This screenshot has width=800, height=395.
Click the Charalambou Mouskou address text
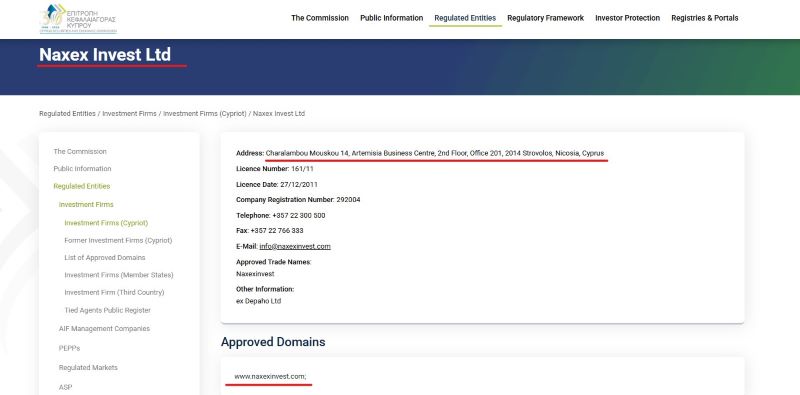click(x=435, y=153)
